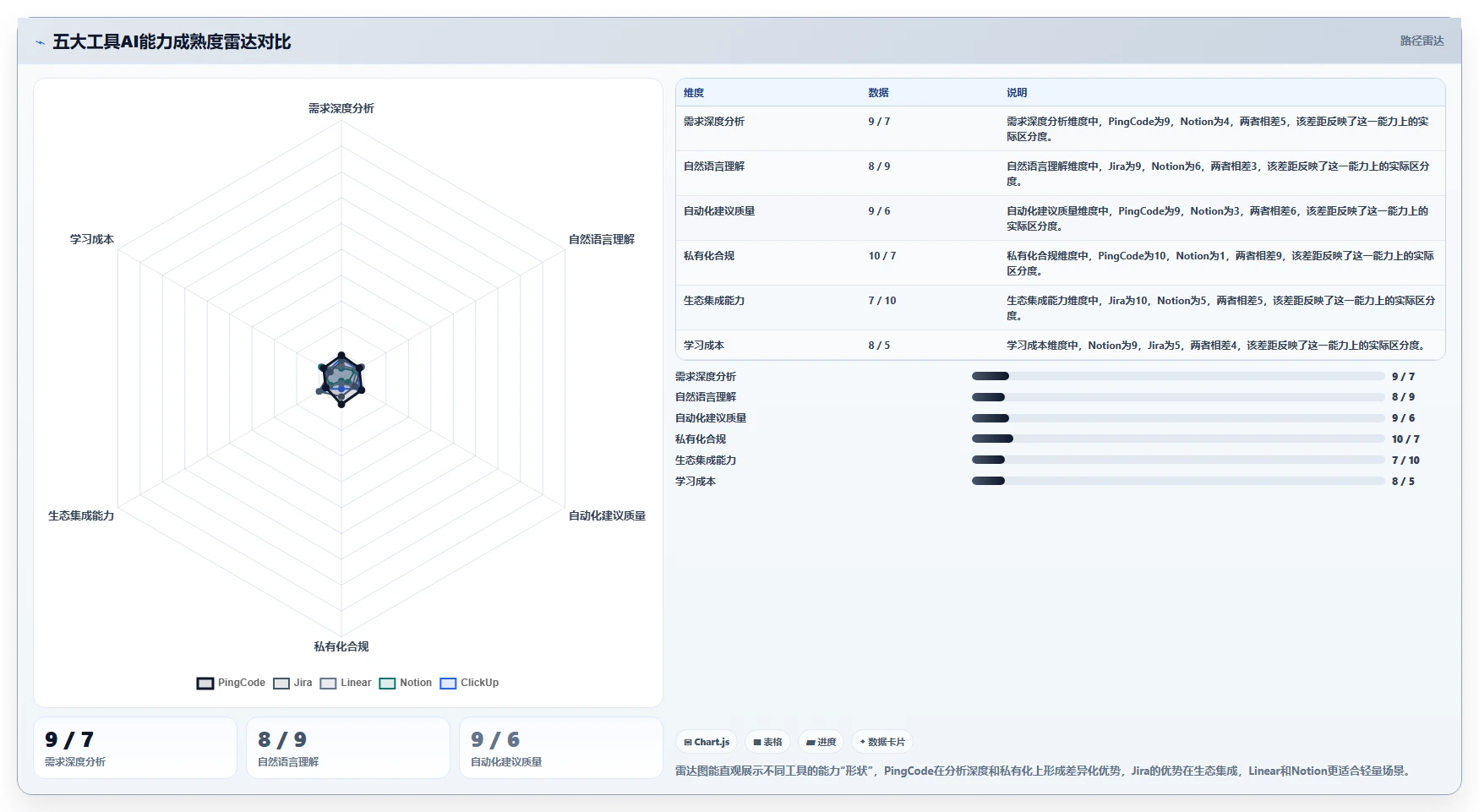Click the 自动化建议质量 progress bar
1479x812 pixels.
point(1178,418)
